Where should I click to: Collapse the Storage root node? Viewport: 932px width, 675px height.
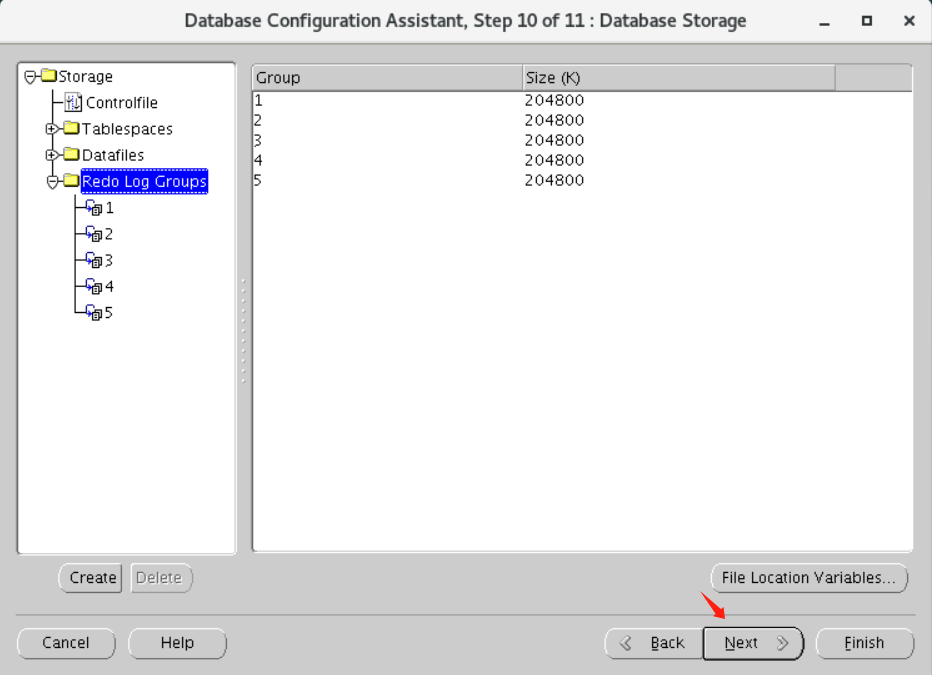[30, 77]
